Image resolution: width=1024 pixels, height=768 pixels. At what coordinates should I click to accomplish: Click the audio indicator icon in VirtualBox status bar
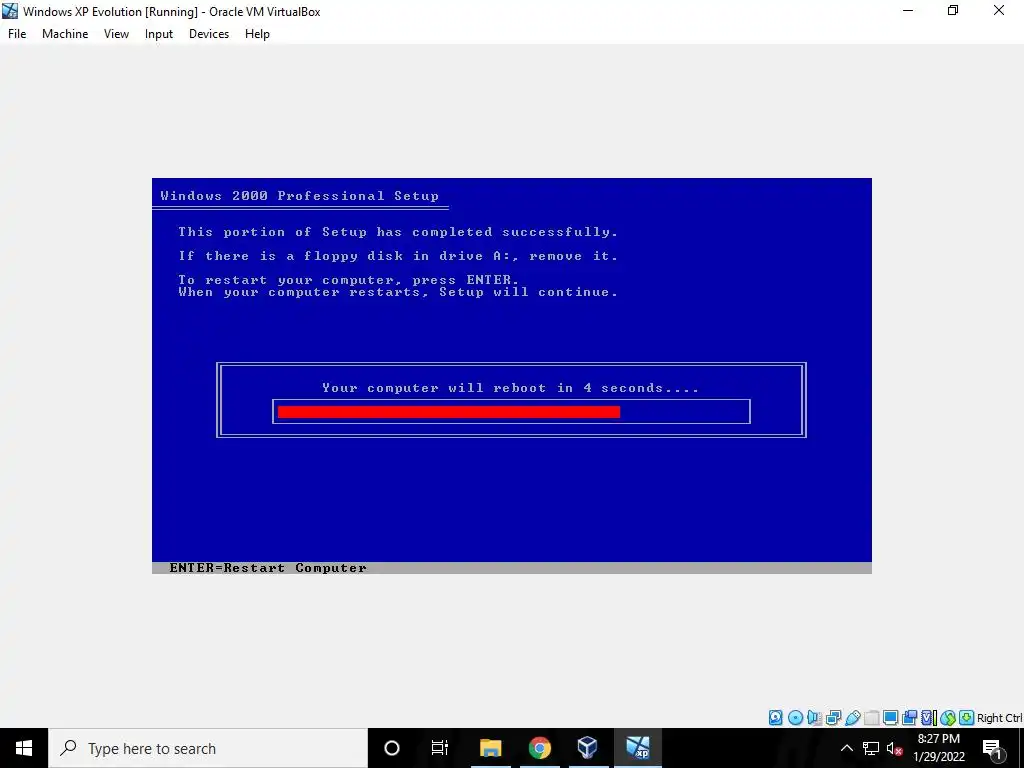pos(814,718)
